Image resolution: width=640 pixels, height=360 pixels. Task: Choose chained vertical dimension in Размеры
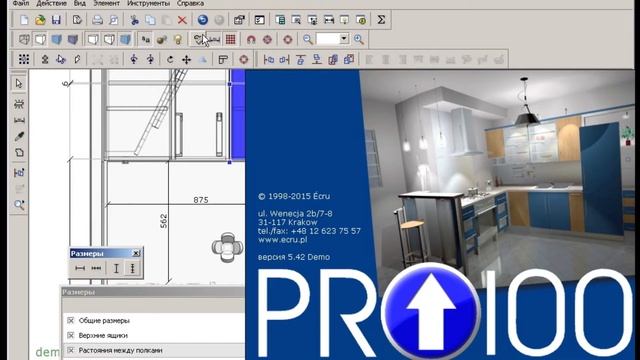(132, 268)
